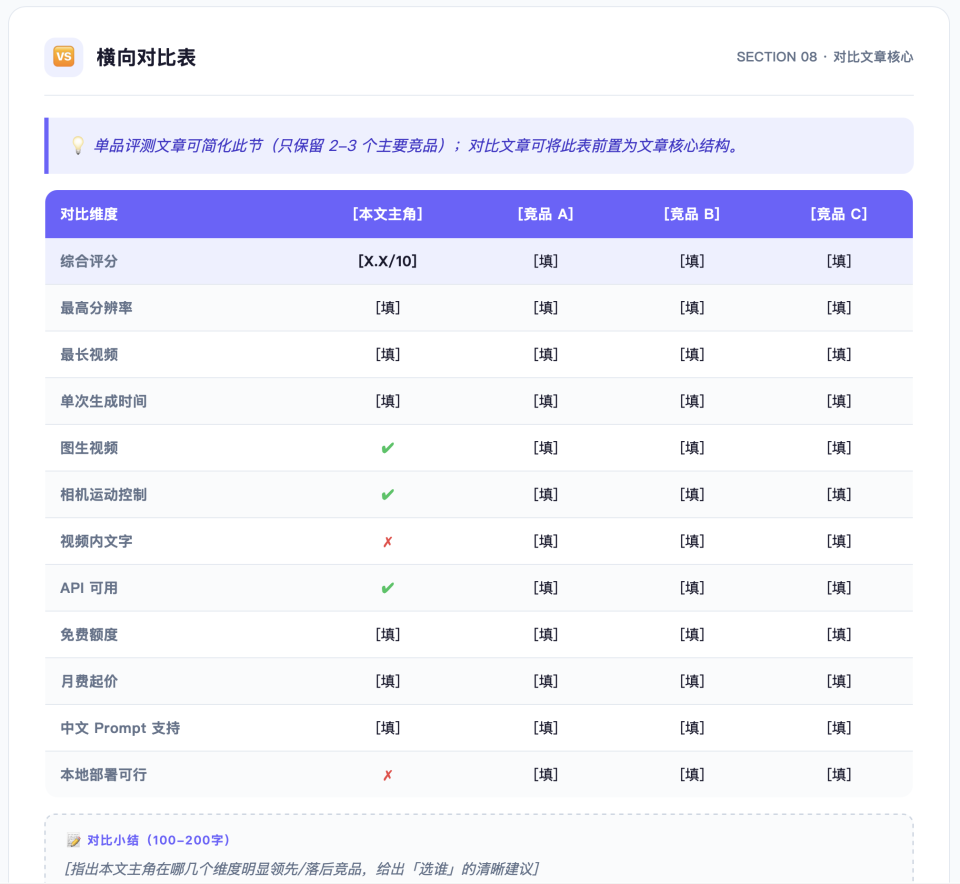The image size is (960, 884).
Task: Click the API 可用 cell under [竞品 B]
Action: [692, 588]
